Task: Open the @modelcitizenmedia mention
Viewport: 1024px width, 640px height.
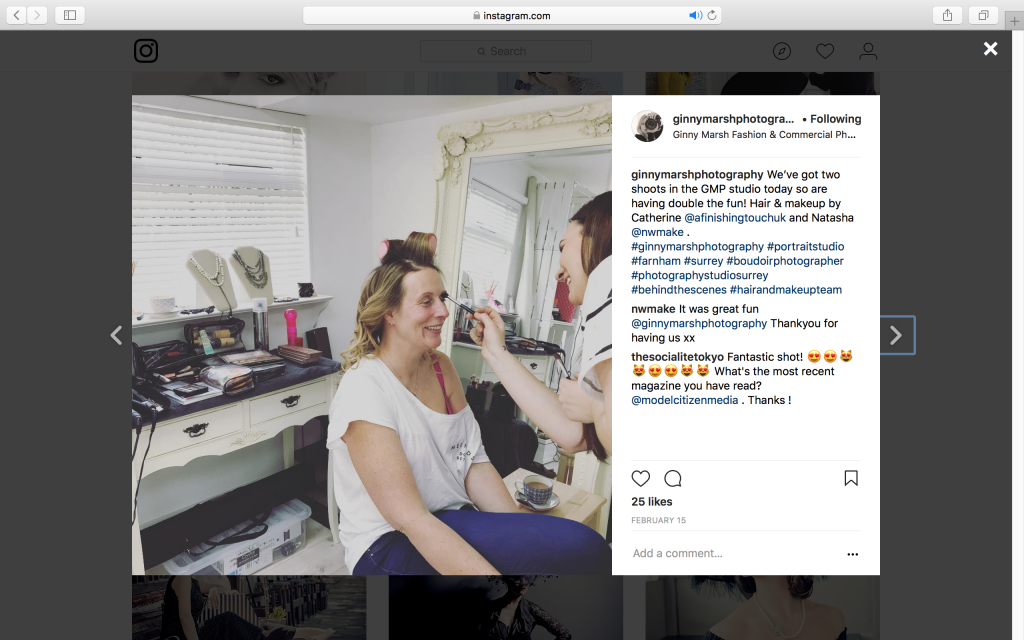Action: (x=684, y=400)
